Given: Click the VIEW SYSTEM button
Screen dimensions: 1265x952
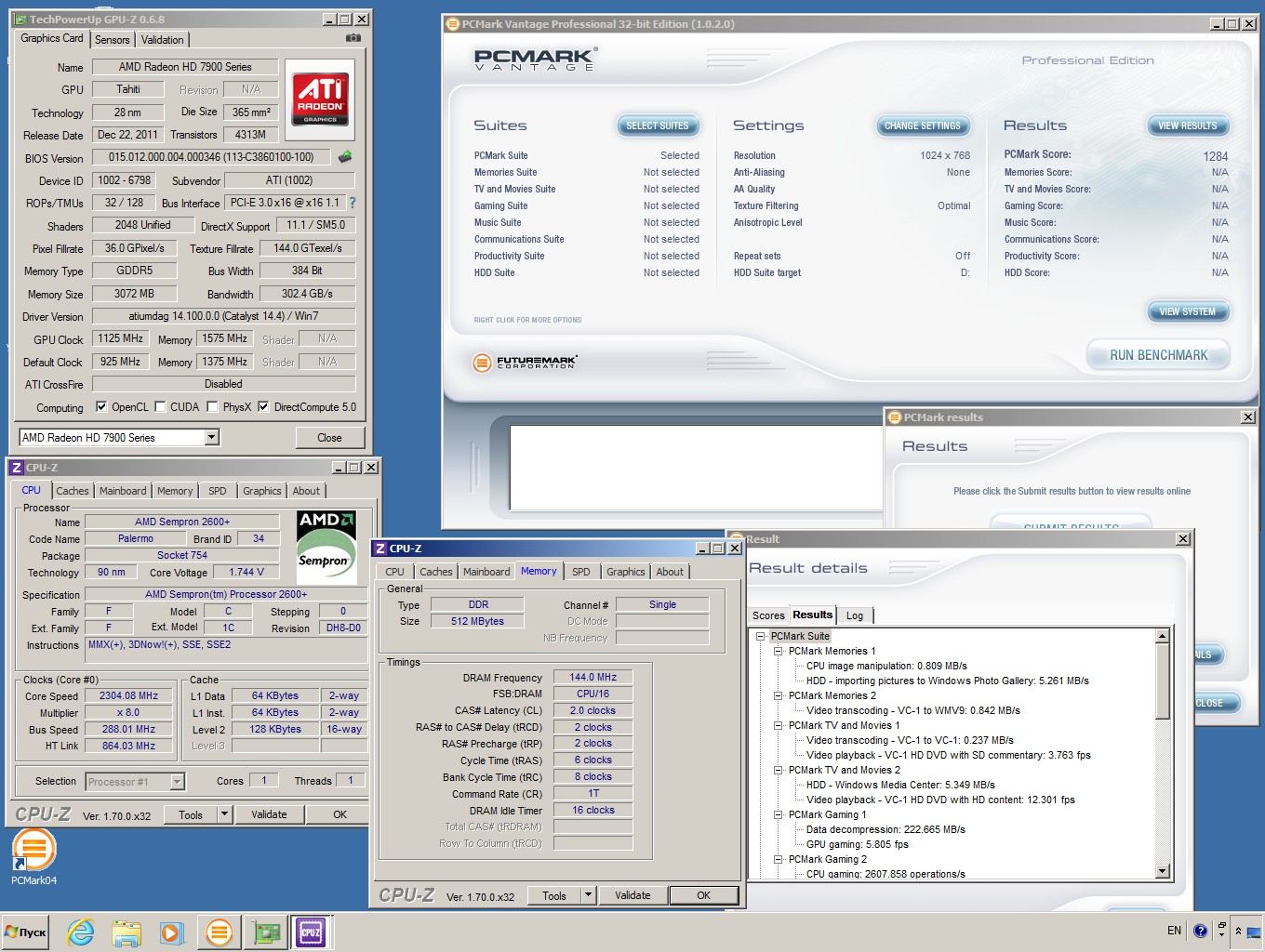Looking at the screenshot, I should click(1188, 311).
